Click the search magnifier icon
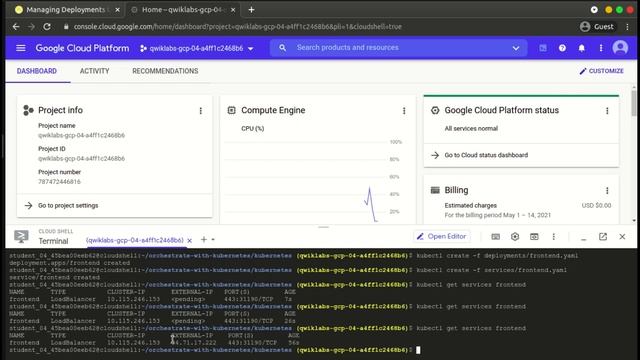Image resolution: width=640 pixels, height=360 pixels. [x=282, y=48]
